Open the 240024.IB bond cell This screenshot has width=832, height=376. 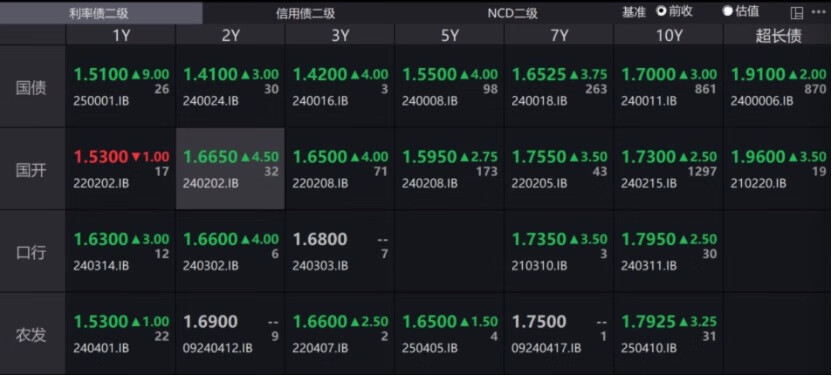230,87
